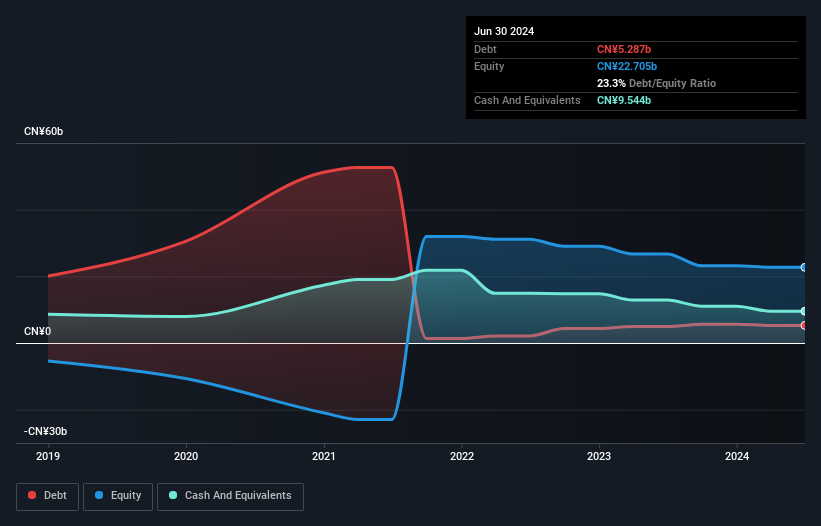Screen dimensions: 821x526
Task: Click the -CN¥30b y-axis label
Action: coord(46,431)
